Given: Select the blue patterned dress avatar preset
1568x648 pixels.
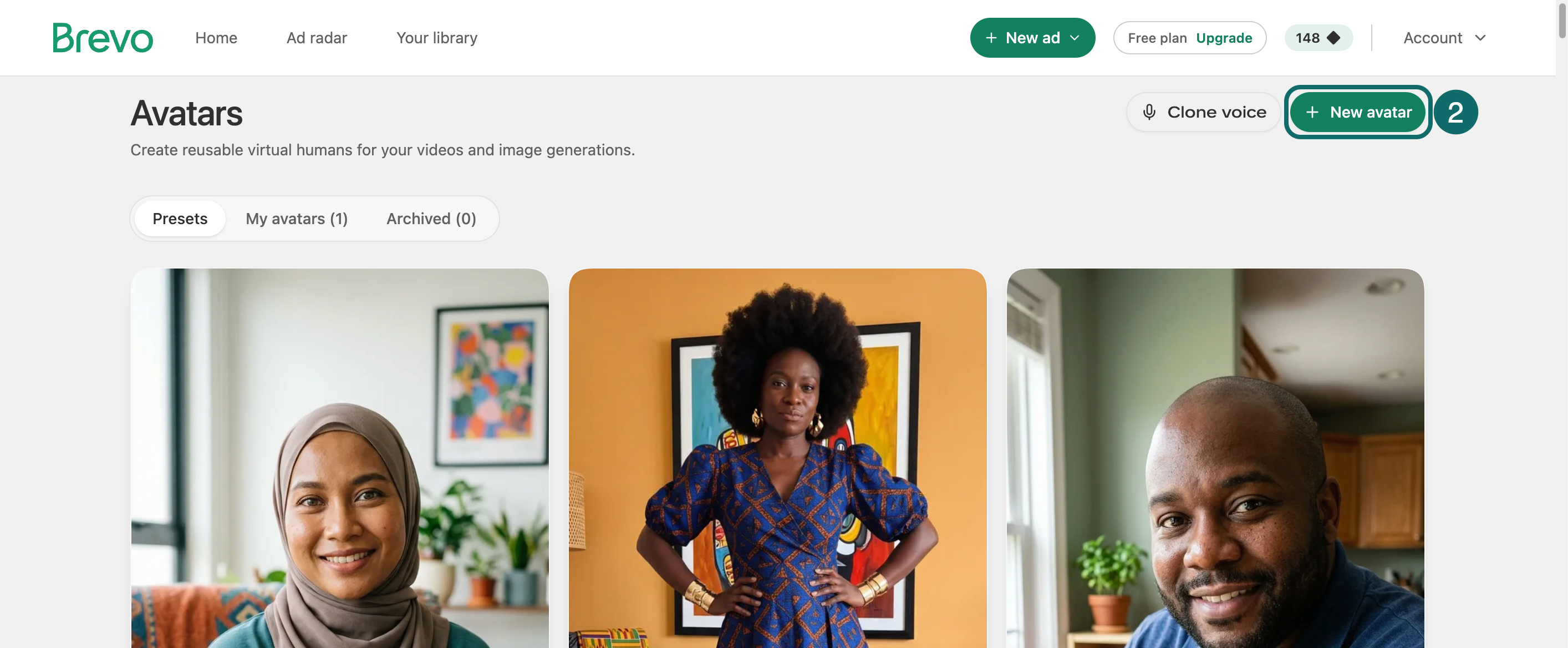Looking at the screenshot, I should click(777, 458).
